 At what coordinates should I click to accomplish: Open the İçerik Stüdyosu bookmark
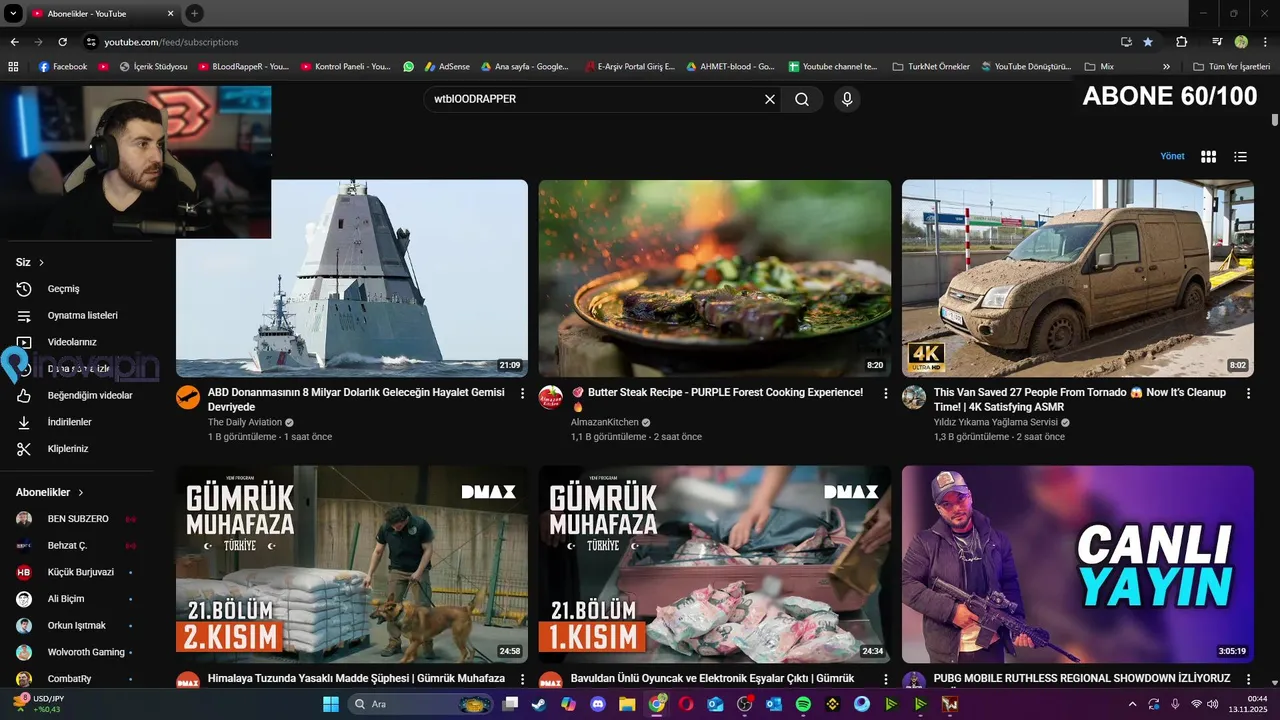pyautogui.click(x=154, y=67)
